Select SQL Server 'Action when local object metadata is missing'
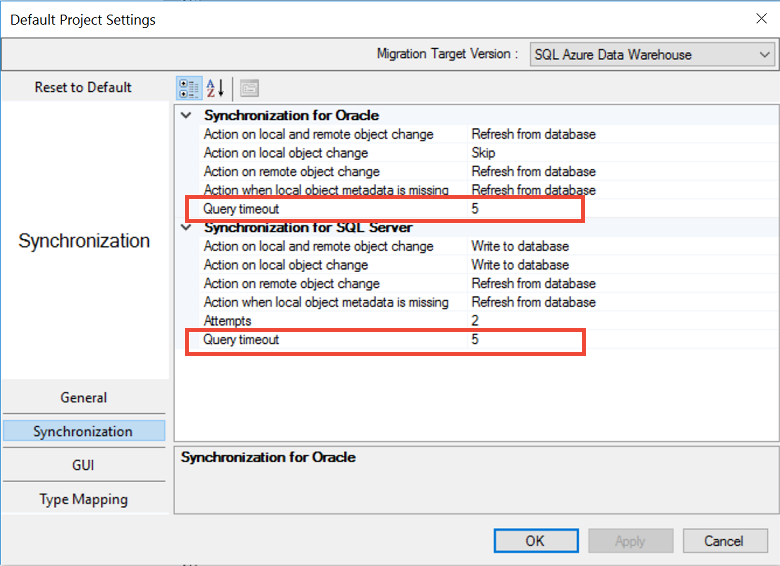 point(326,302)
